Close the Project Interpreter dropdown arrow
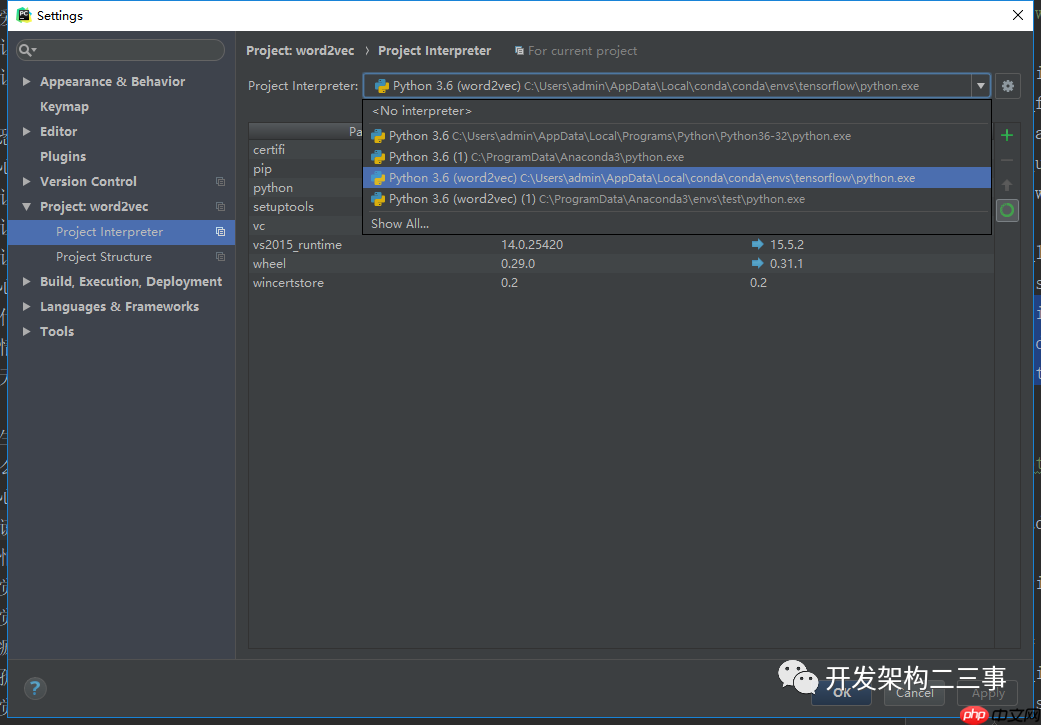1041x725 pixels. point(980,86)
